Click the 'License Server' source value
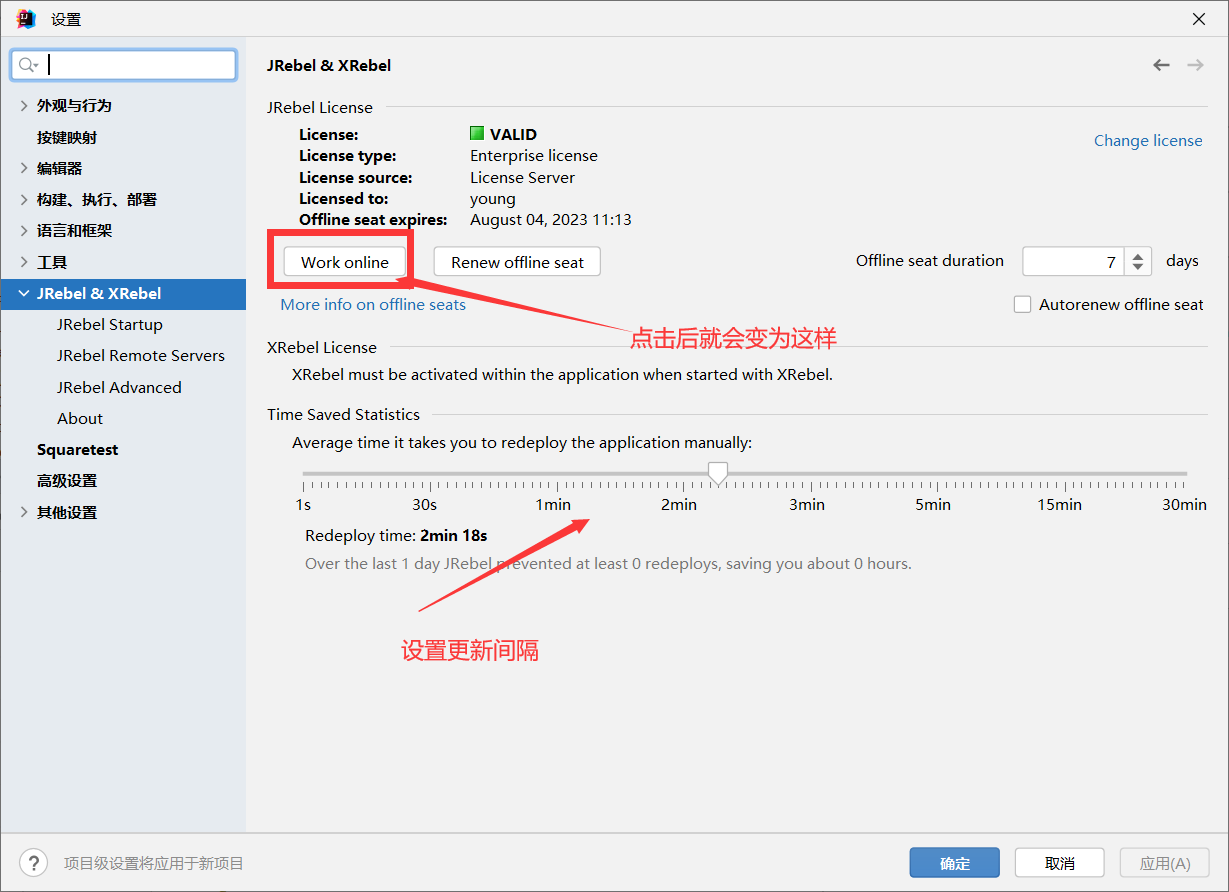This screenshot has height=892, width=1229. click(523, 177)
